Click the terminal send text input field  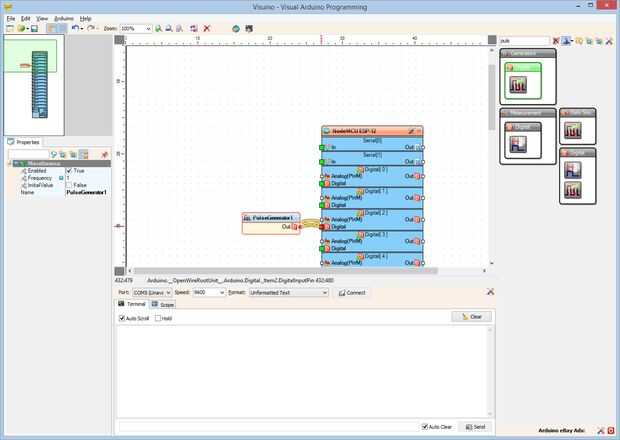point(268,427)
